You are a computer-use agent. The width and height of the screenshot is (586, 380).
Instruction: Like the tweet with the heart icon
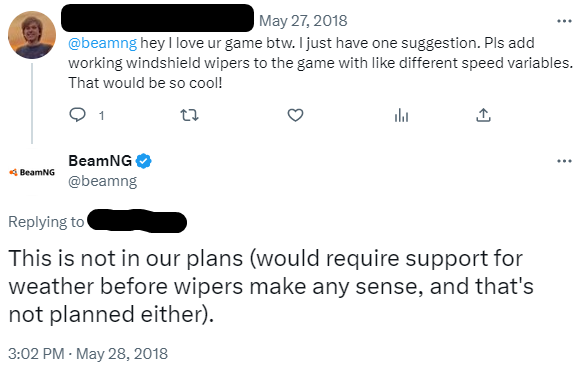click(295, 115)
